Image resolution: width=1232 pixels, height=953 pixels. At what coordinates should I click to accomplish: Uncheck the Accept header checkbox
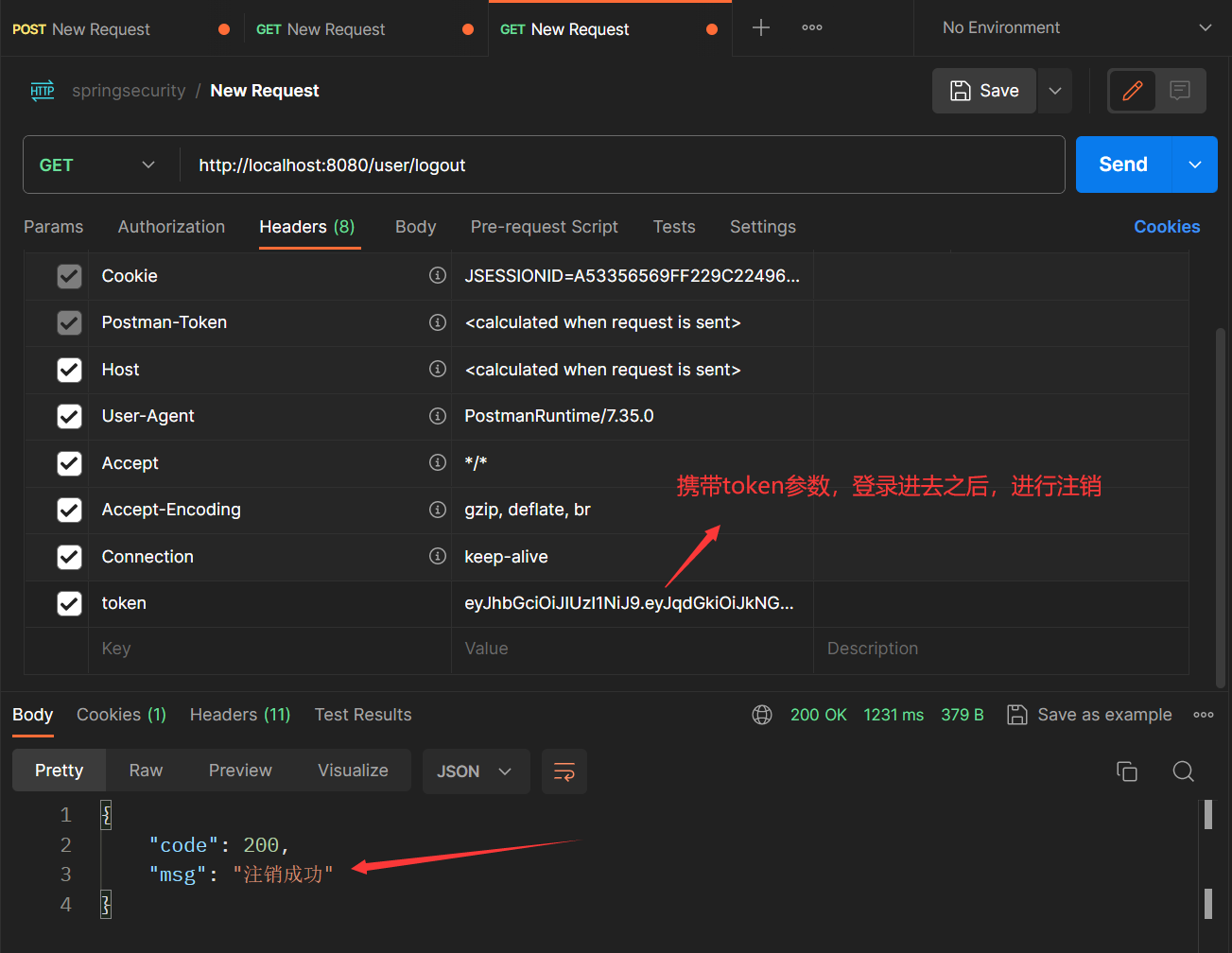click(69, 463)
